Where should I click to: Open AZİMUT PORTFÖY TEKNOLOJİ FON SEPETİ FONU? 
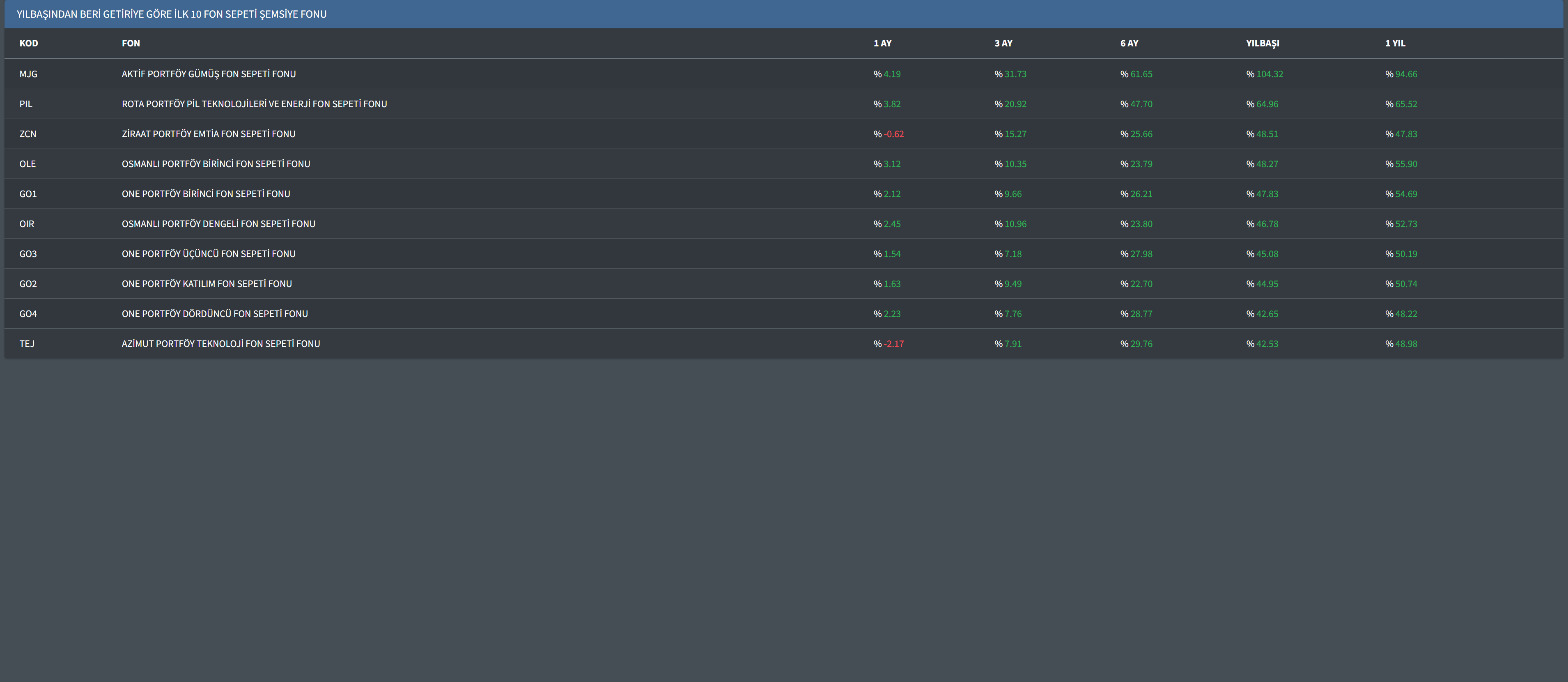tap(221, 344)
